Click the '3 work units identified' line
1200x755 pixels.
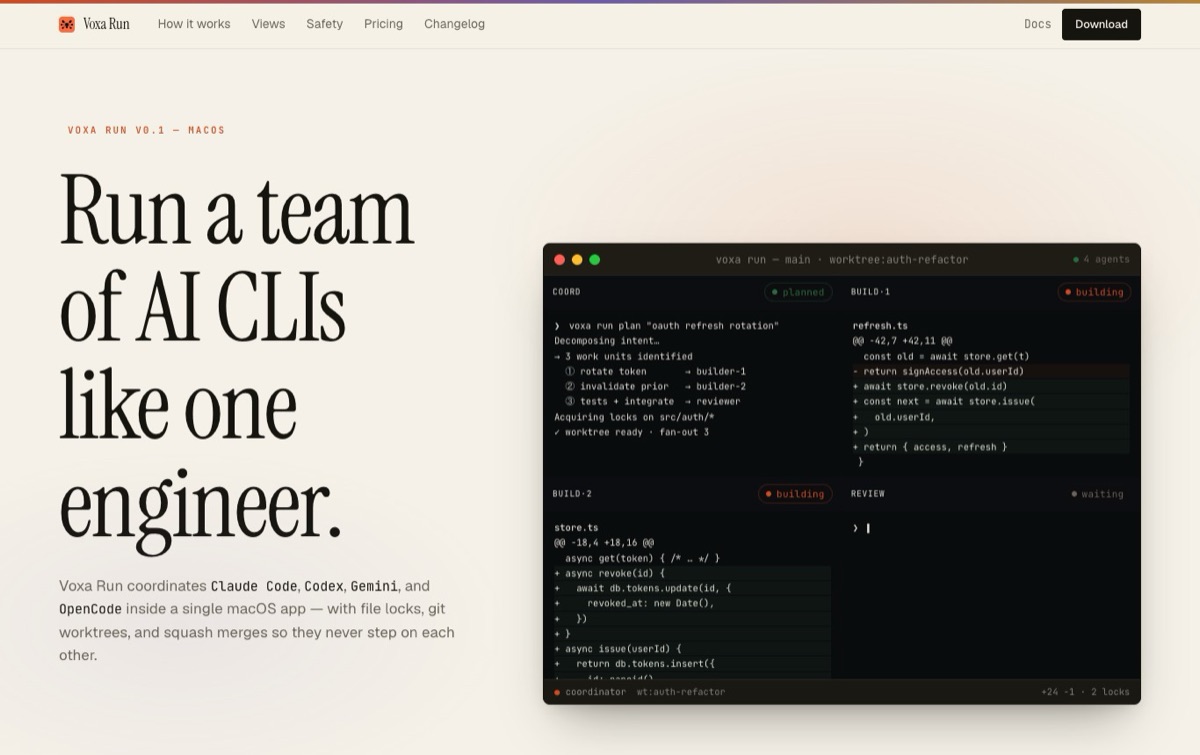click(623, 356)
